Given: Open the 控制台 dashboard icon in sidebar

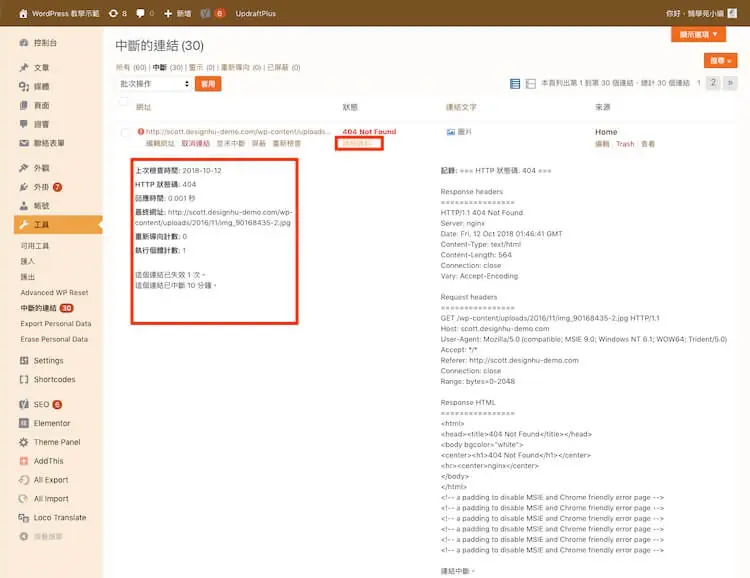Looking at the screenshot, I should (x=23, y=43).
